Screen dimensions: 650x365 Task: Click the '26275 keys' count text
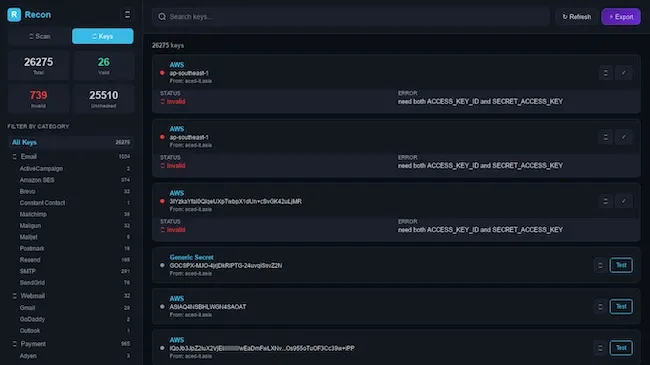(168, 45)
